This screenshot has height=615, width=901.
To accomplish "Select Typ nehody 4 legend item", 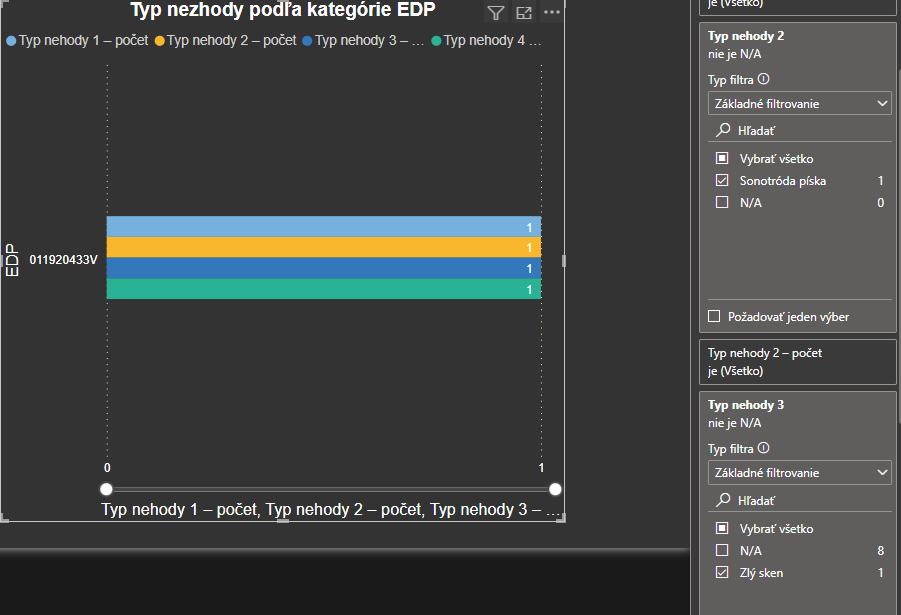I will pos(486,40).
